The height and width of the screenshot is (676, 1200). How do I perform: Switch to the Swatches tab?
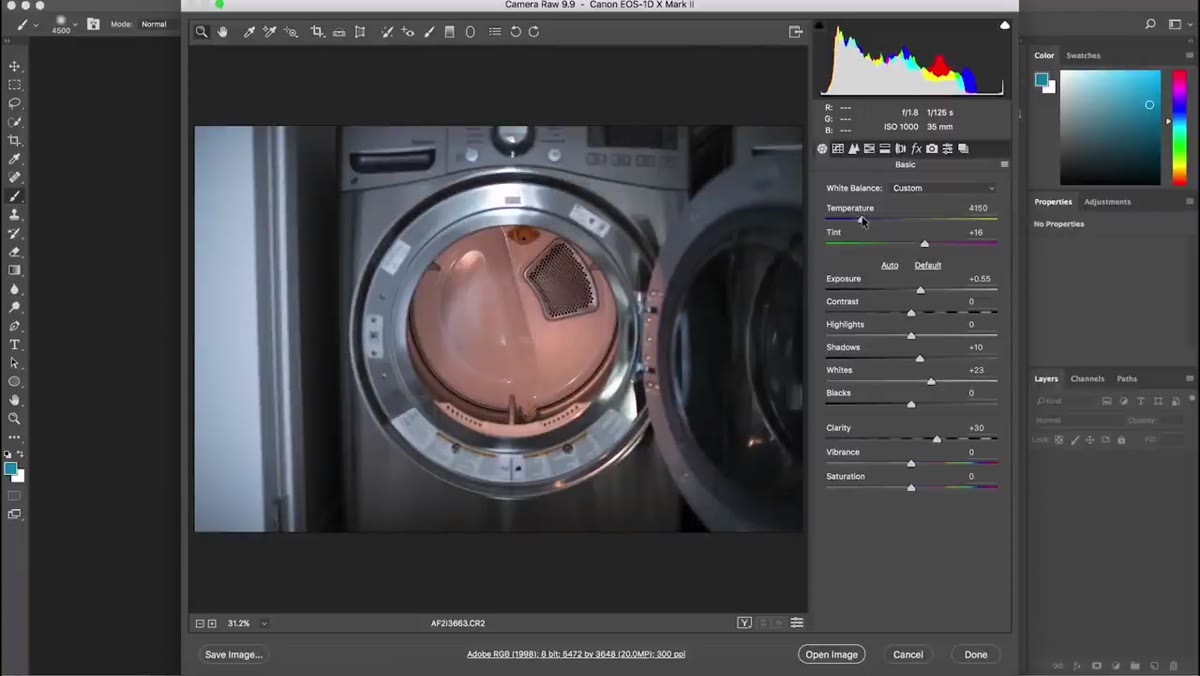coord(1083,55)
